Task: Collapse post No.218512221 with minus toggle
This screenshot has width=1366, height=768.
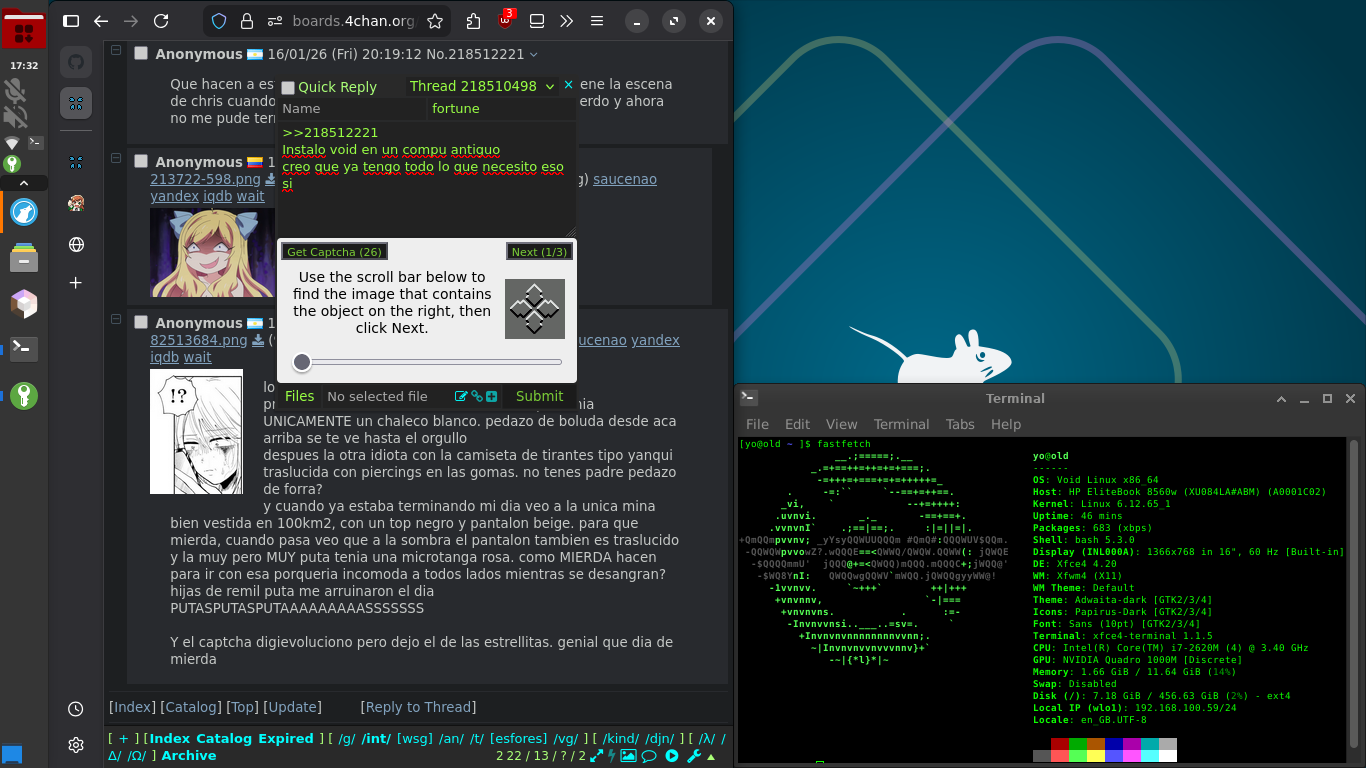Action: [x=116, y=50]
